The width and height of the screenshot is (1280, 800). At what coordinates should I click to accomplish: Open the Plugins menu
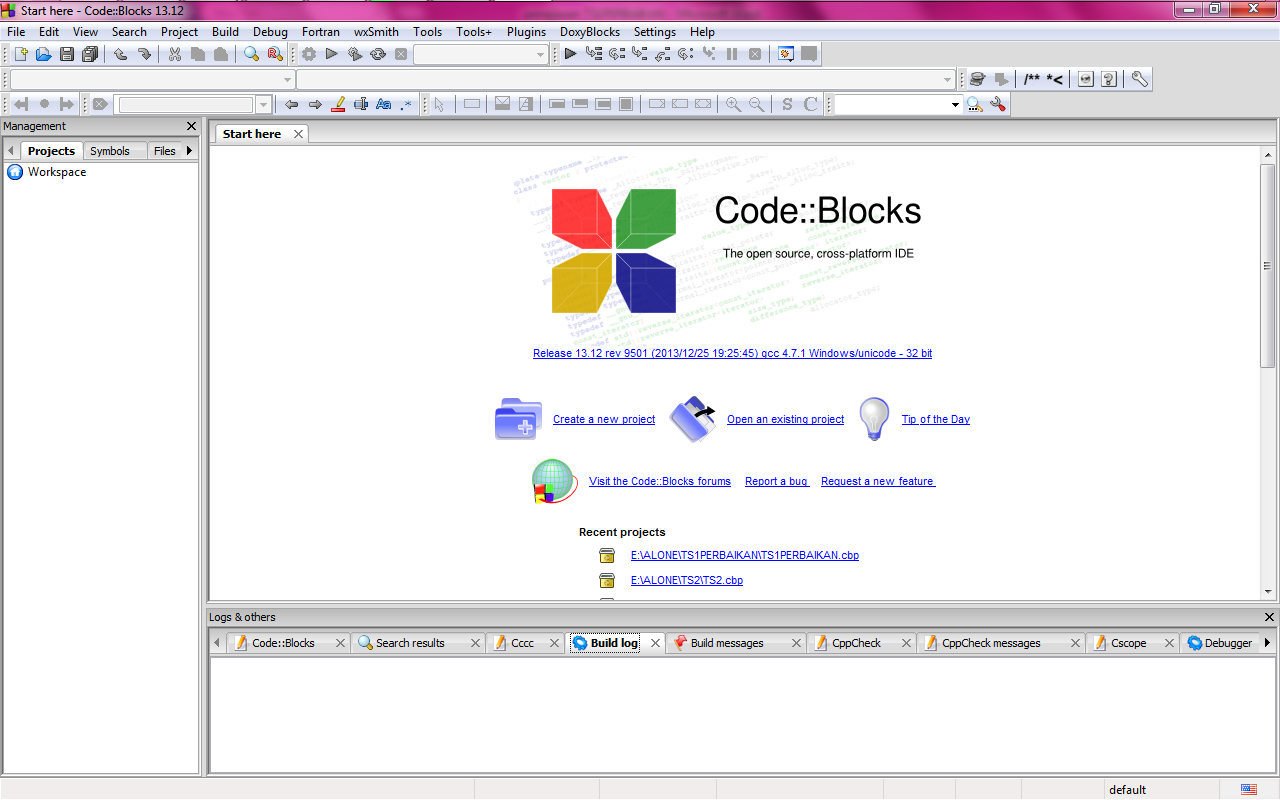click(x=526, y=32)
